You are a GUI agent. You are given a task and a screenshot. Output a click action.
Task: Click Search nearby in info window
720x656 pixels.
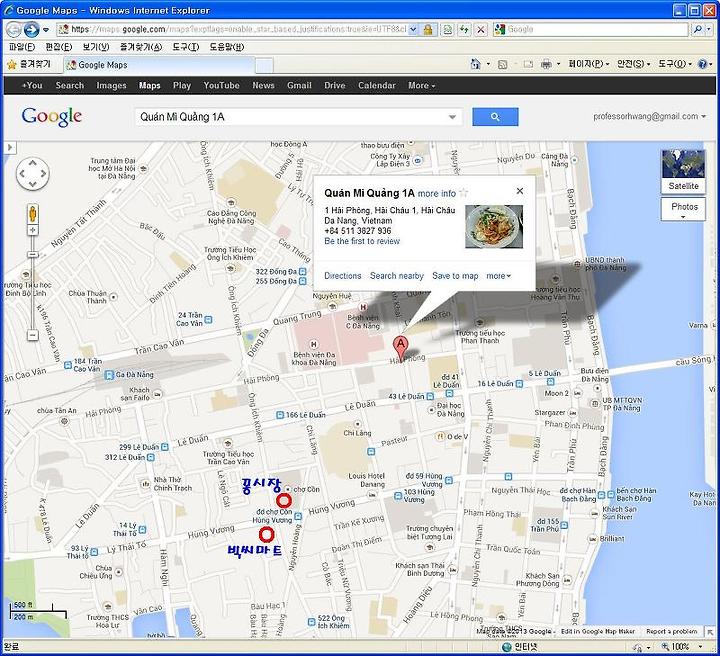point(397,276)
